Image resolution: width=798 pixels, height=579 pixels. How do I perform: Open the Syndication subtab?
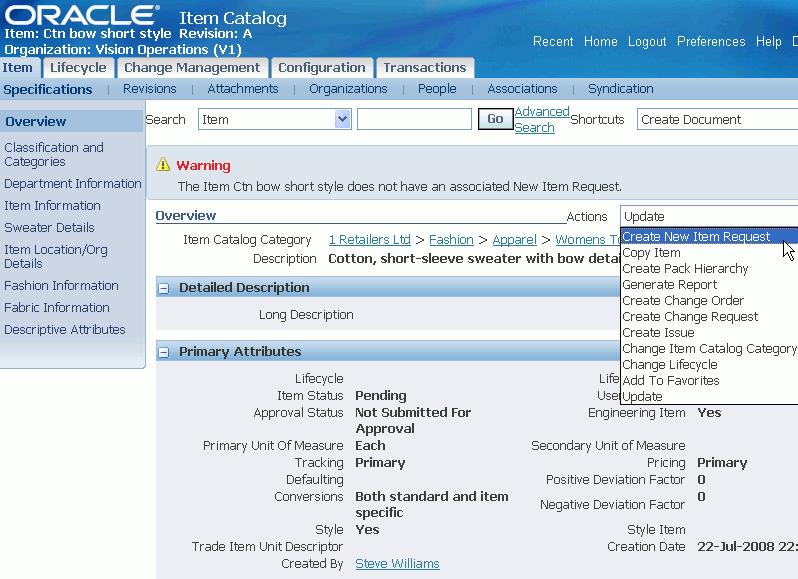tap(621, 89)
